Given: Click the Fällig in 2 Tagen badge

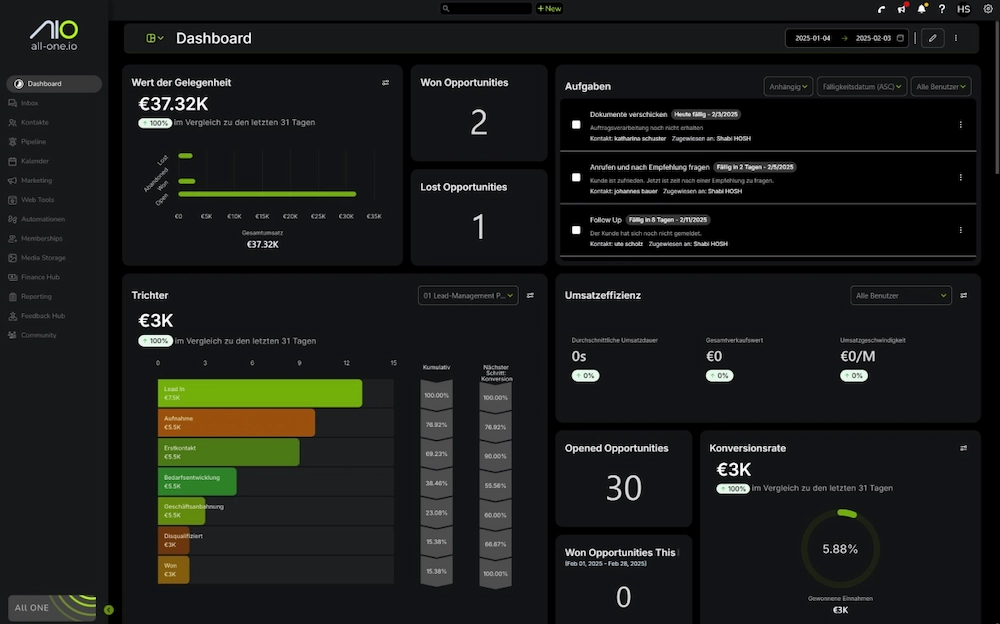Looking at the screenshot, I should 755,167.
